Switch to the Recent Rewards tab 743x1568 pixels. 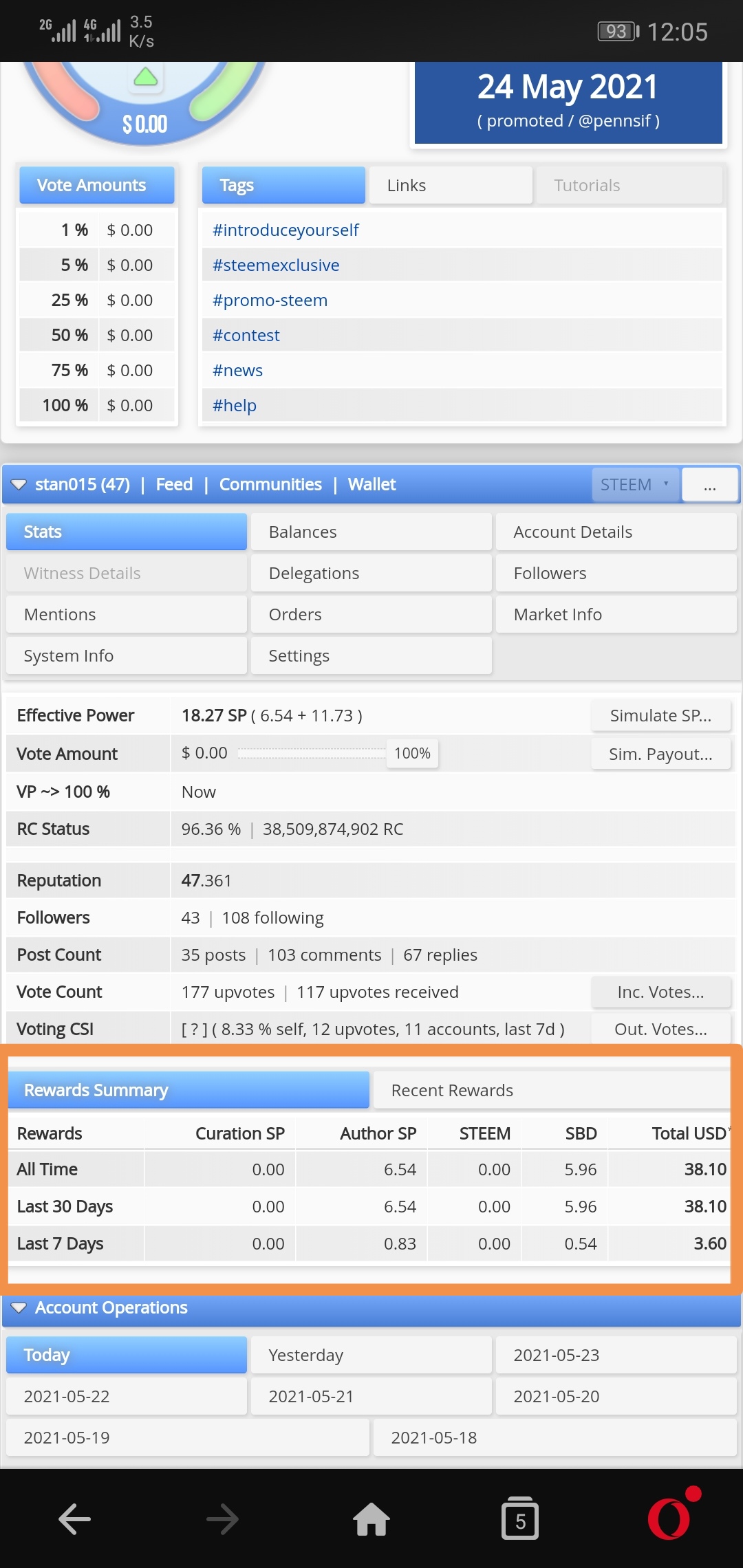tap(551, 1090)
